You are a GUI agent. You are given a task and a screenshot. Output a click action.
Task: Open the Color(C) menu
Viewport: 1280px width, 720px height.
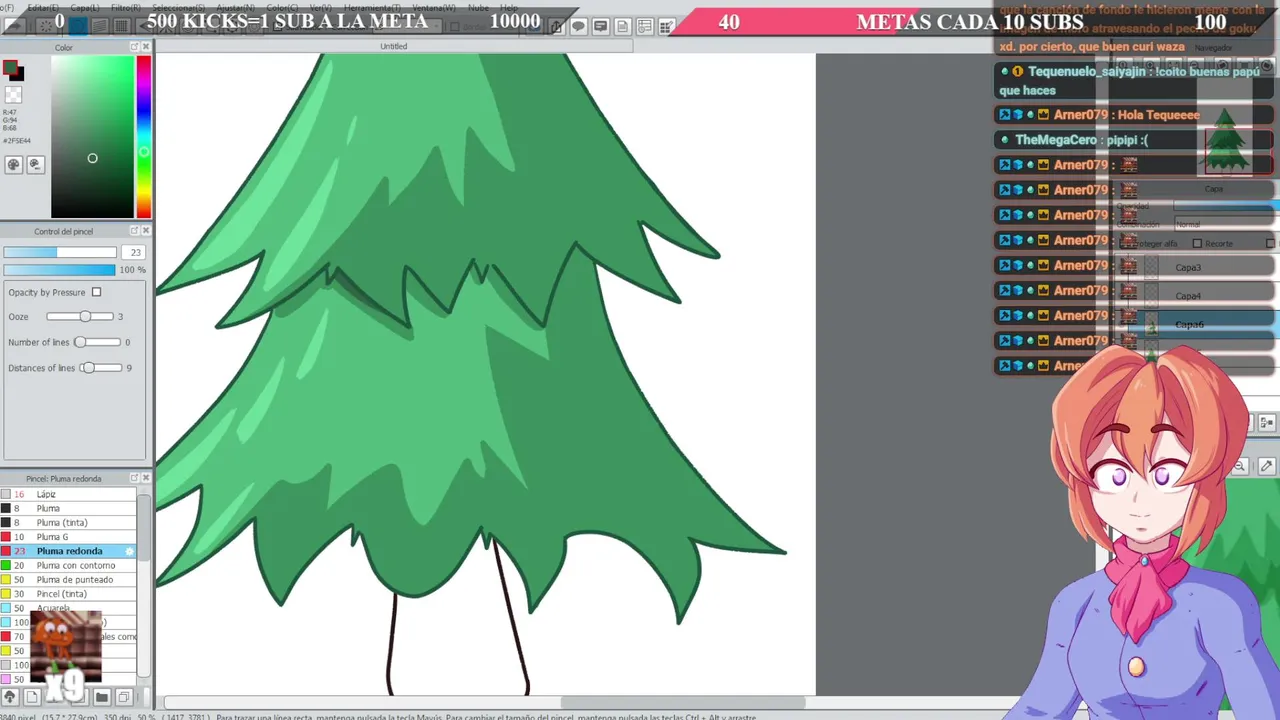click(281, 7)
